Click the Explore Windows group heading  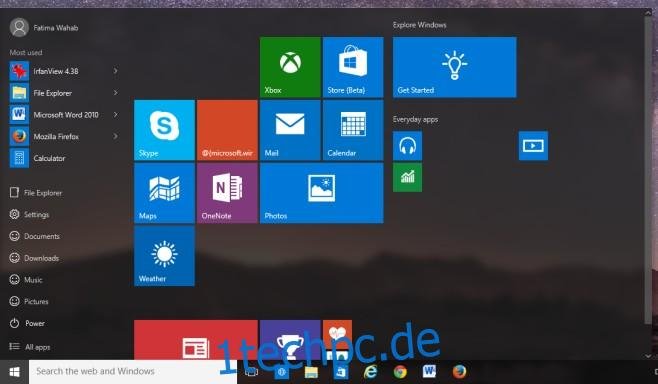point(419,25)
